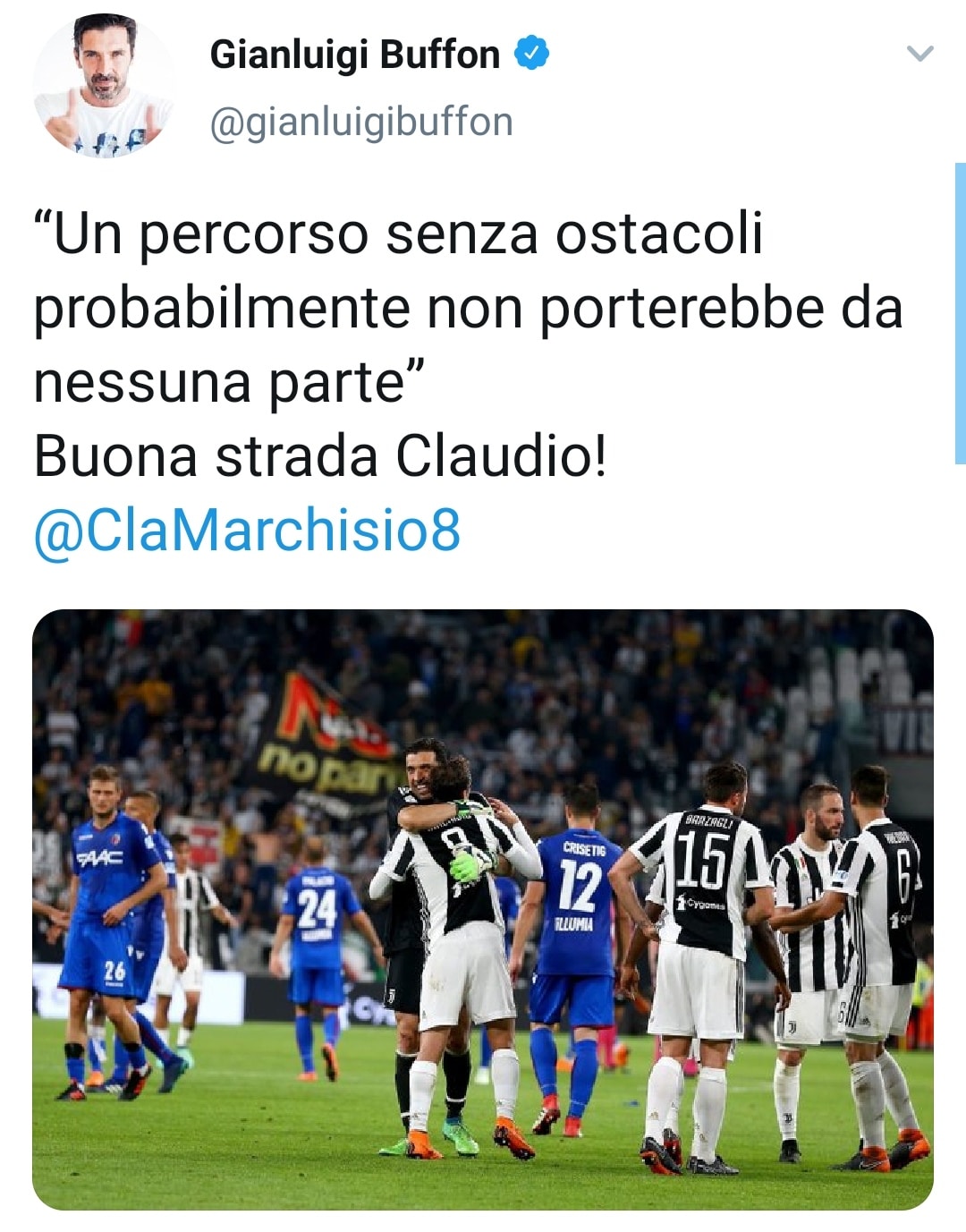Viewport: 966px width, 1232px height.
Task: Open the @ClaMarchisio8 mention link
Action: [247, 531]
